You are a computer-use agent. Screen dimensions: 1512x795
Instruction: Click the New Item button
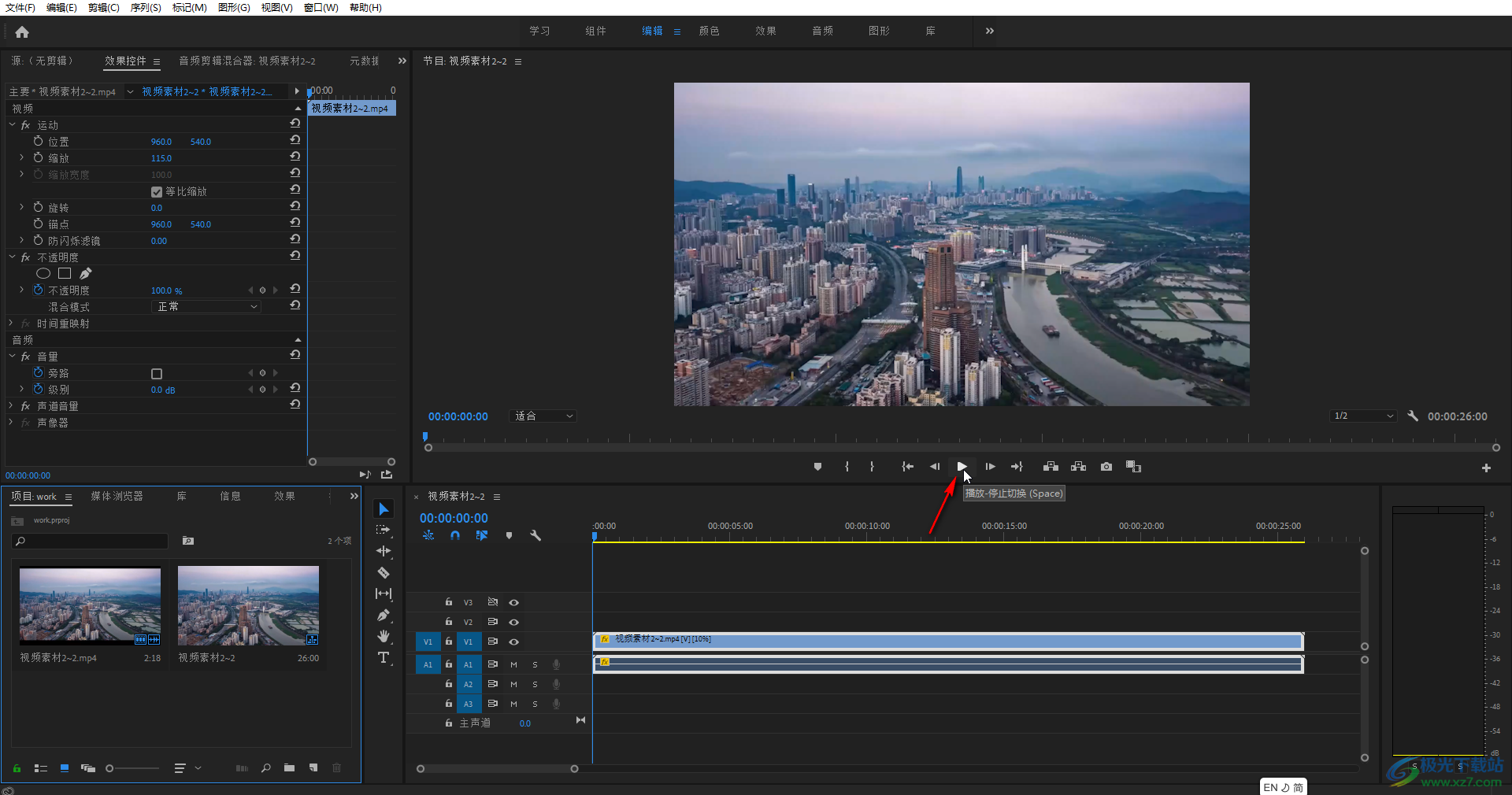click(313, 767)
